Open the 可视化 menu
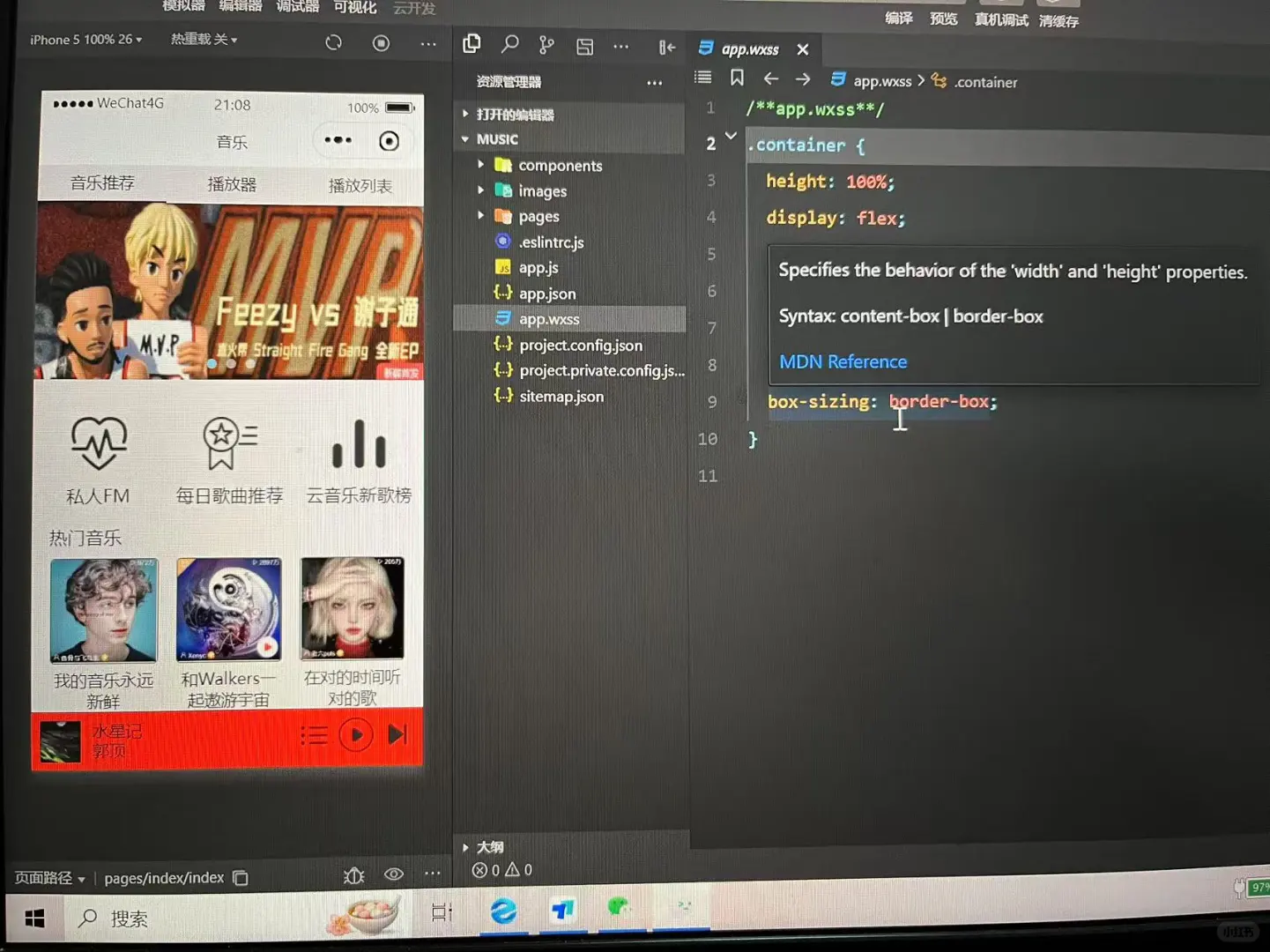1270x952 pixels. 355,8
